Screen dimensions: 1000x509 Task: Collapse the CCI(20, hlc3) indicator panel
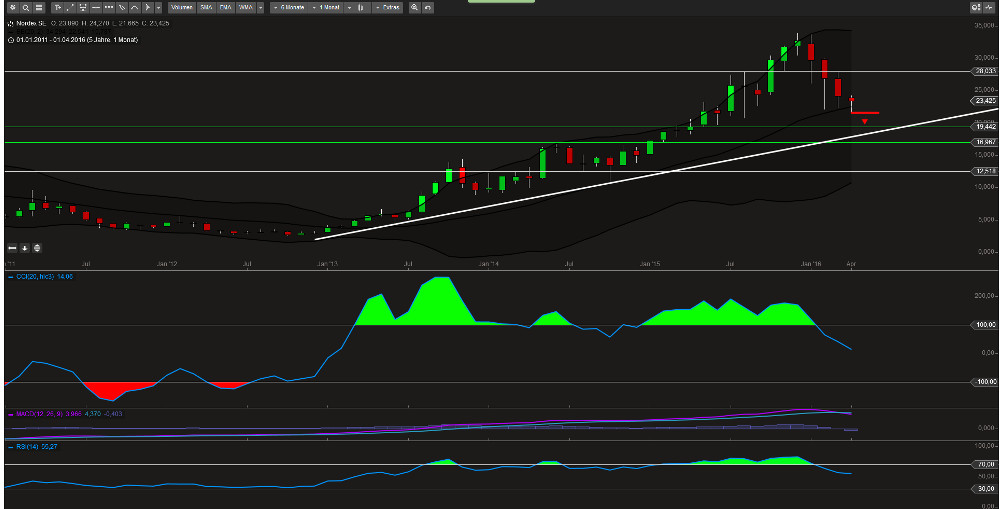pos(10,276)
